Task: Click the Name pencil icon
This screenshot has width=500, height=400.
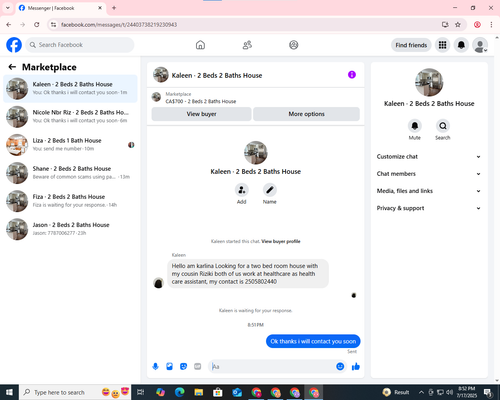Action: [270, 190]
